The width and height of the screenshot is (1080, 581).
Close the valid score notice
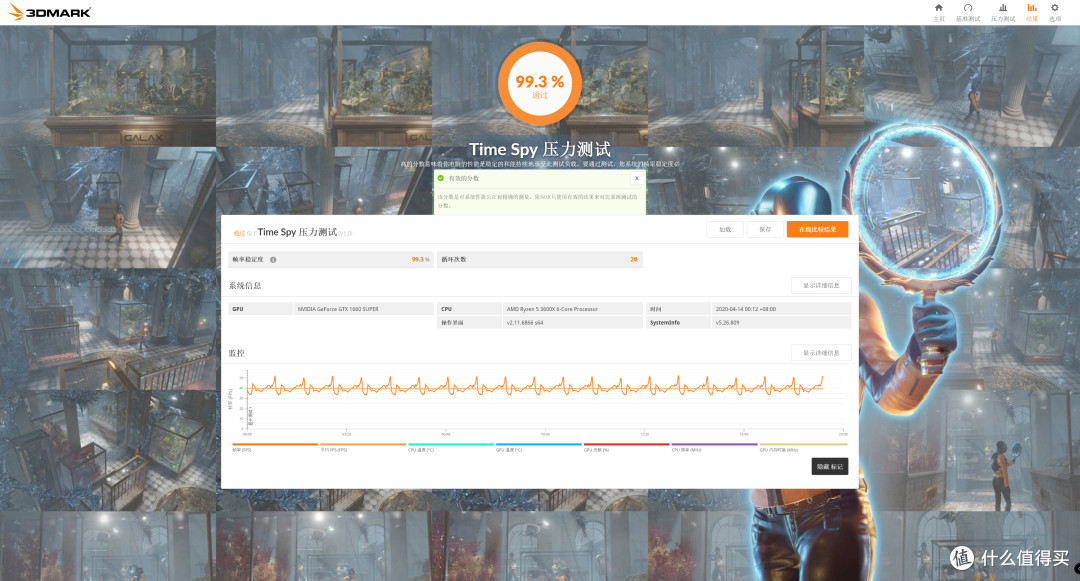[636, 178]
